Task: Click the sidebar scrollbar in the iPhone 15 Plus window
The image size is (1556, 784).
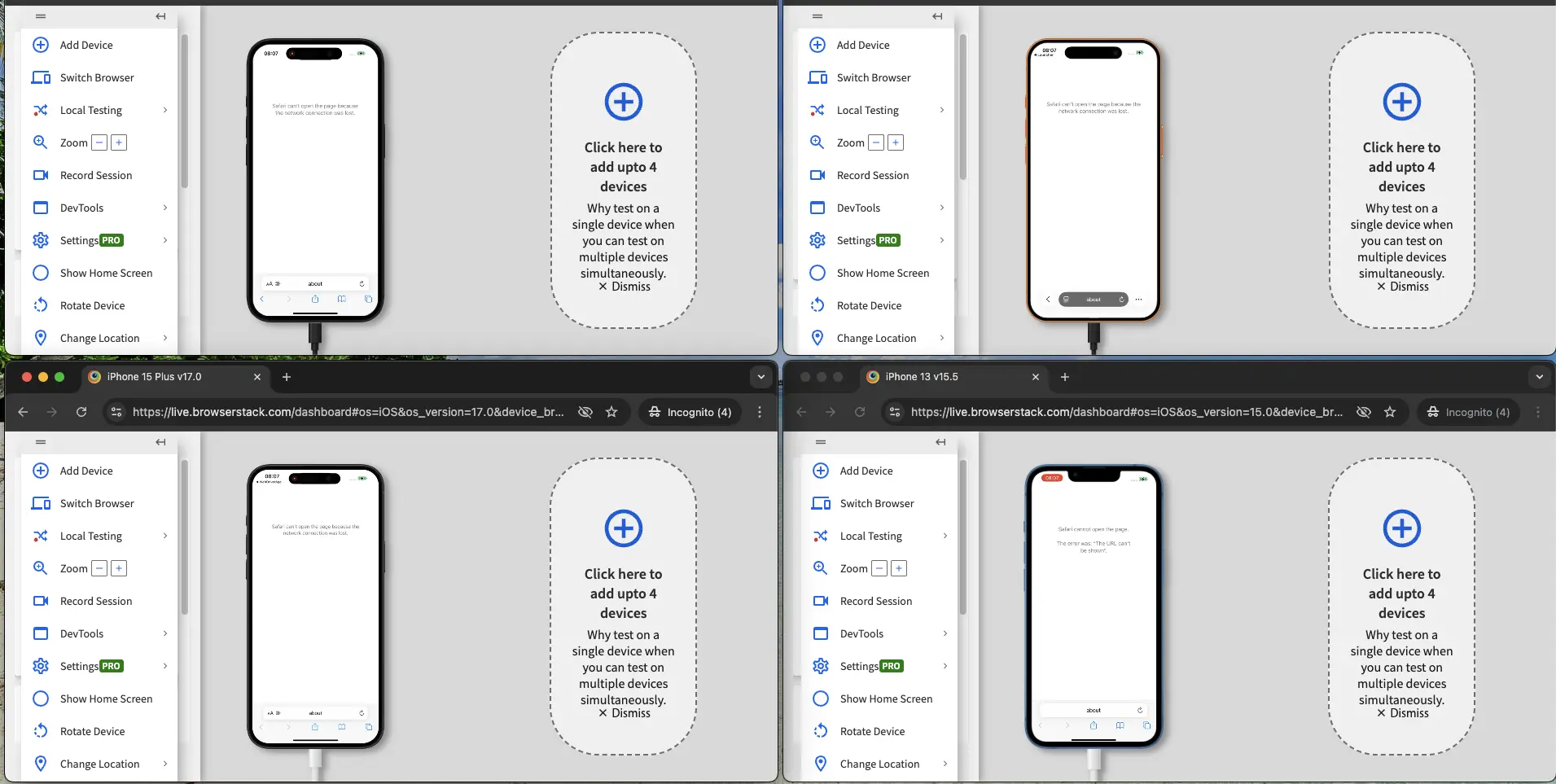Action: pos(185,537)
